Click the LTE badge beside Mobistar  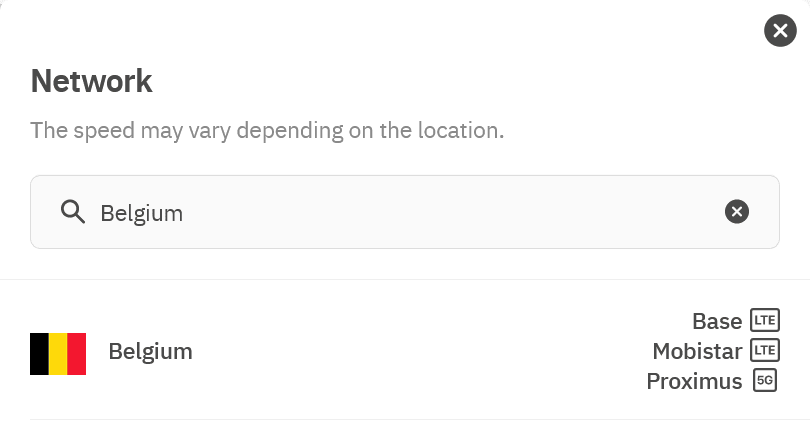pos(764,351)
